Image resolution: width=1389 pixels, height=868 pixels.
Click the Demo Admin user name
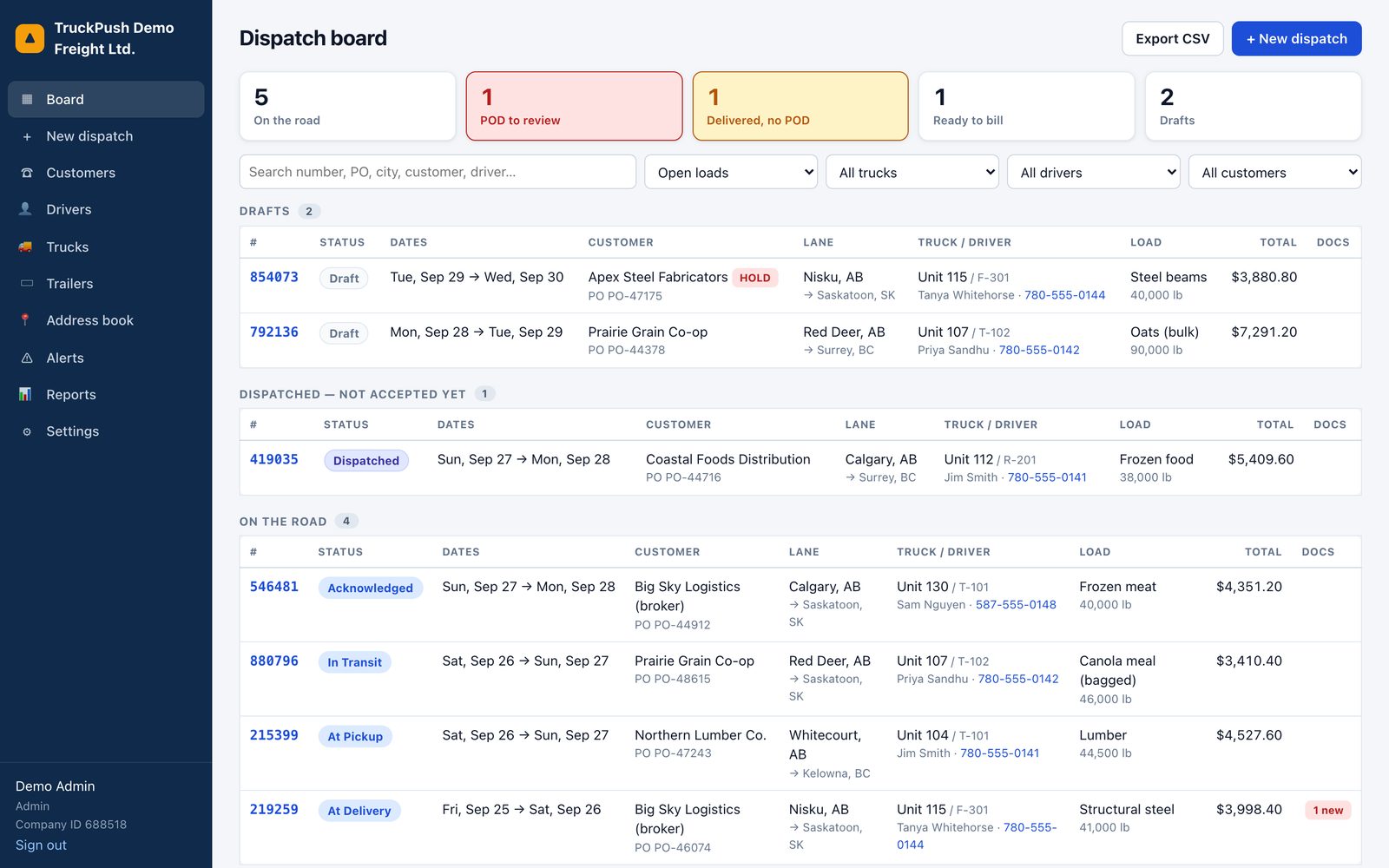tap(56, 786)
